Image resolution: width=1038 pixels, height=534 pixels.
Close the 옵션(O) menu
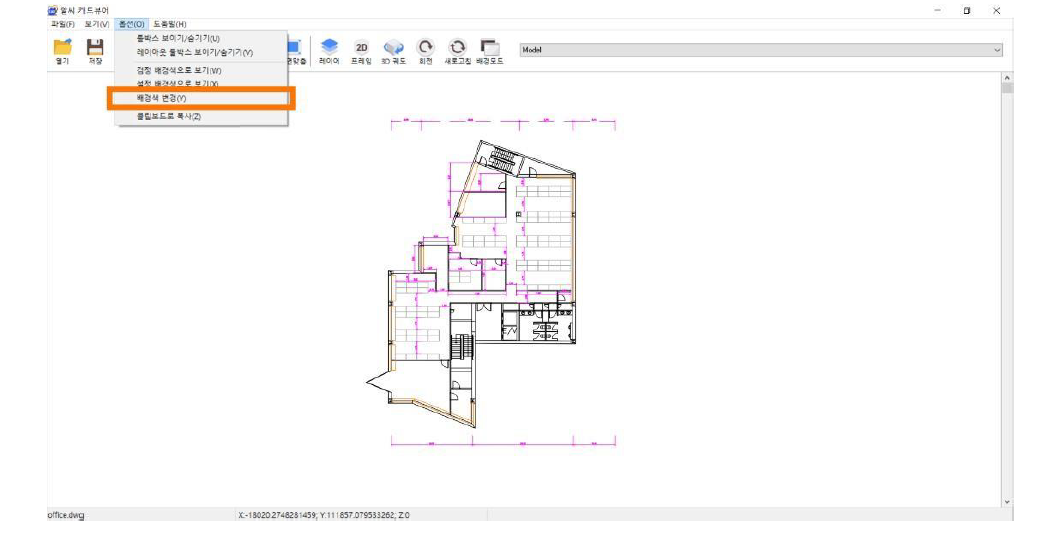(x=131, y=24)
